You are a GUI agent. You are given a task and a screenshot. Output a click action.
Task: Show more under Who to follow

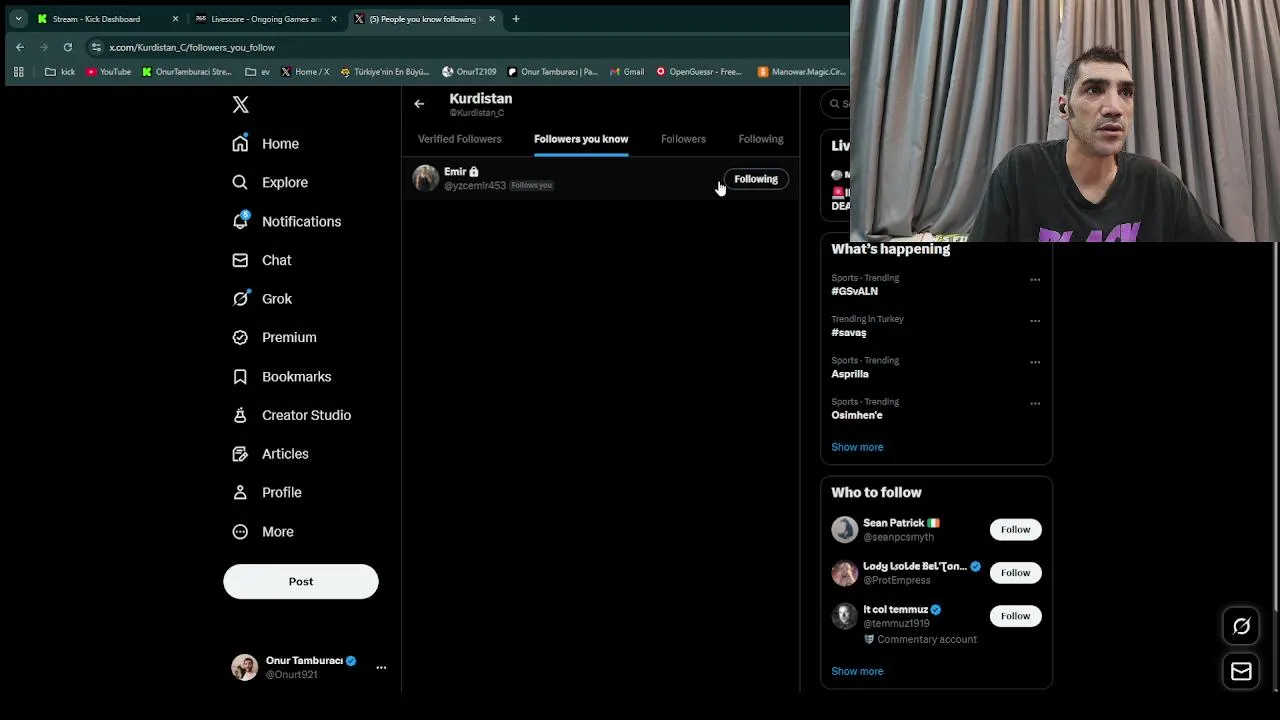pos(857,671)
